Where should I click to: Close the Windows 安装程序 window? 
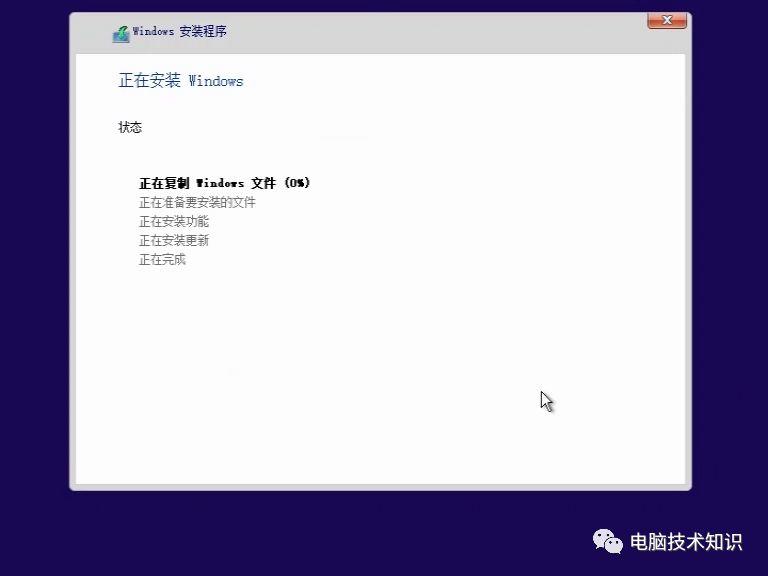coord(667,21)
